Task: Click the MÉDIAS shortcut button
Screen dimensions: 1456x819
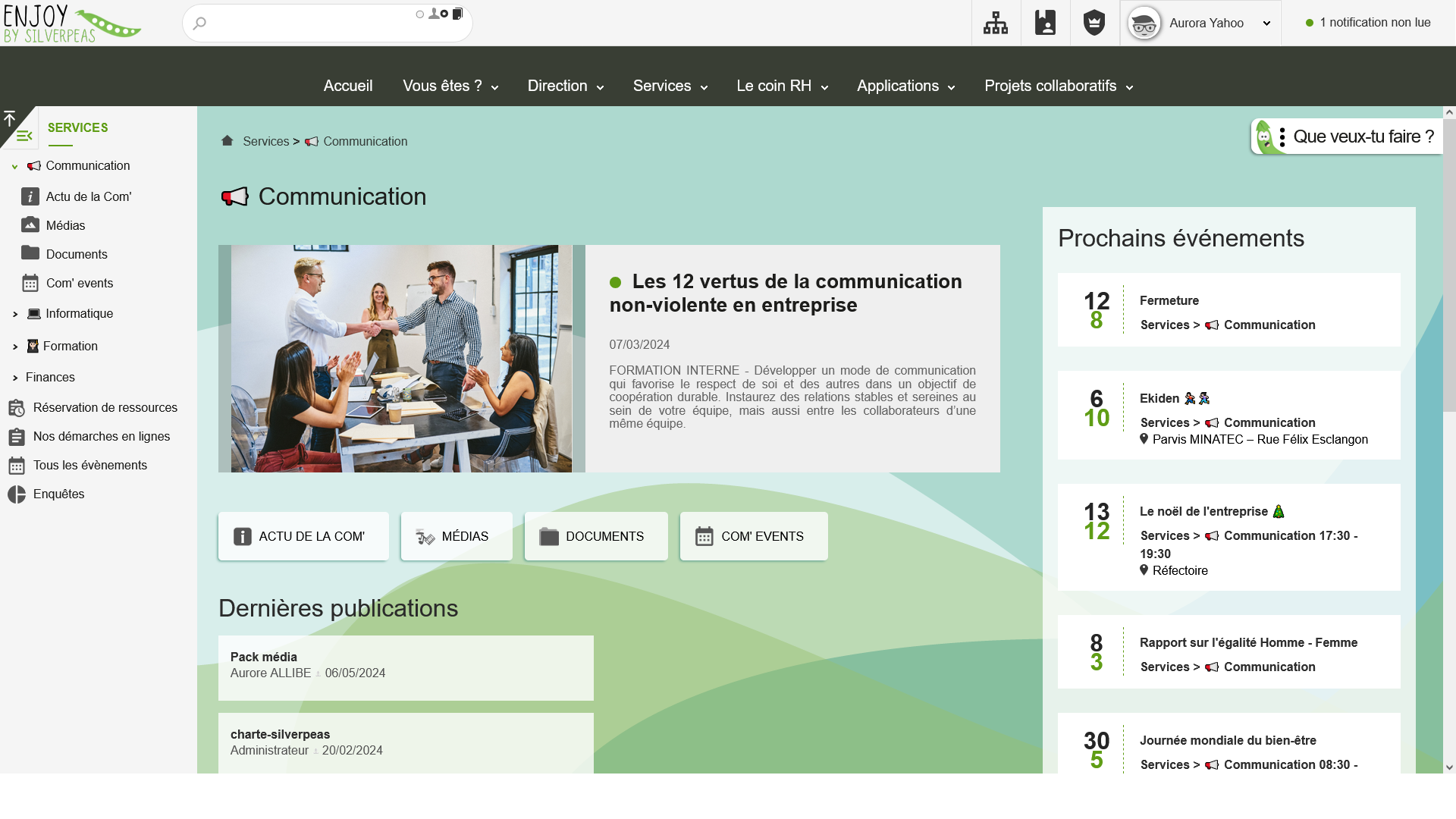Action: click(x=457, y=536)
